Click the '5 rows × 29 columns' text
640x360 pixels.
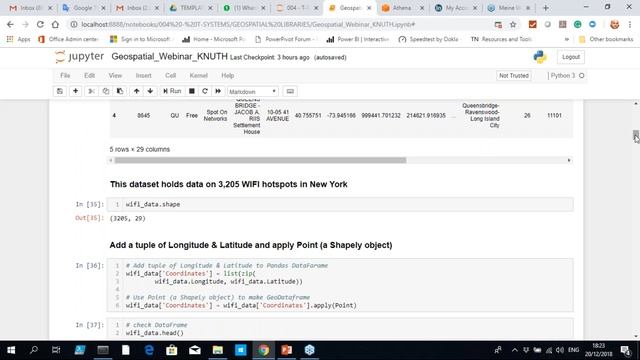(140, 149)
